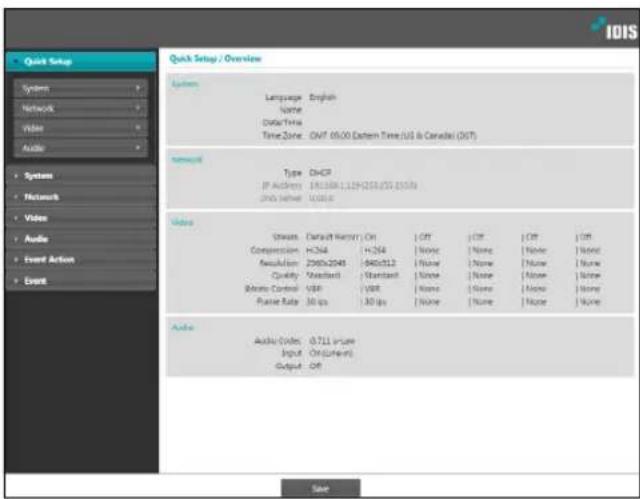Select the audio Output value Off
Image resolution: width=640 pixels, height=499 pixels.
coord(315,366)
